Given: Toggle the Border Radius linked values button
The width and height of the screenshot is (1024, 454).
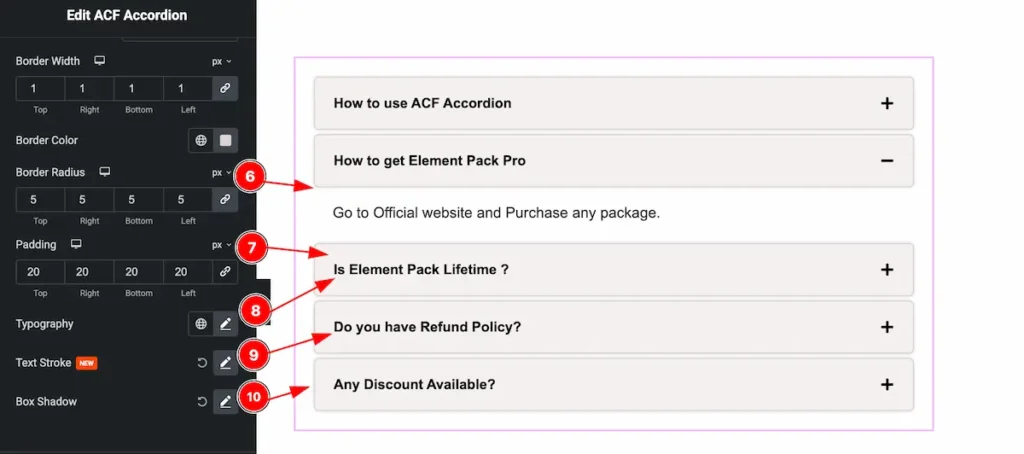Looking at the screenshot, I should (x=226, y=200).
